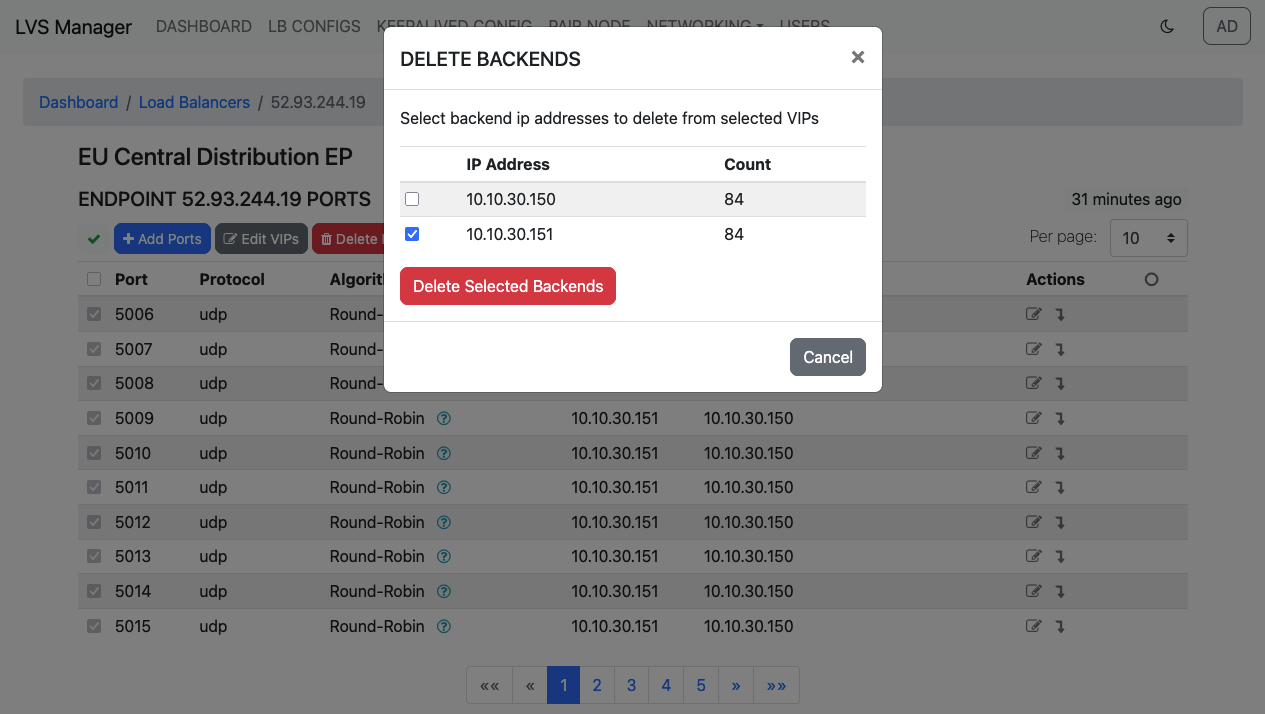Go to page 4 in pagination
The height and width of the screenshot is (714, 1265).
point(666,685)
